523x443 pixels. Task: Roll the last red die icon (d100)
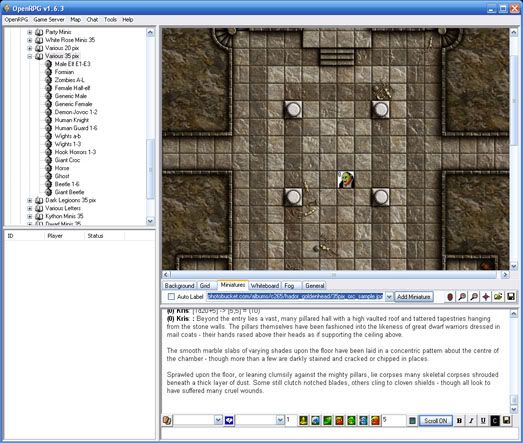click(x=375, y=420)
